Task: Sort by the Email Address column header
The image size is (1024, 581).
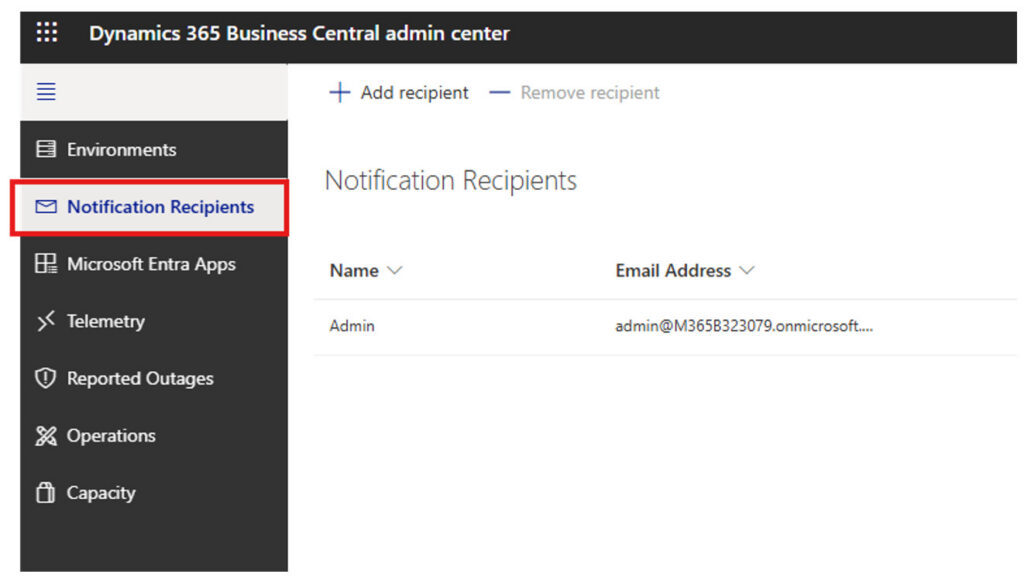Action: 673,270
